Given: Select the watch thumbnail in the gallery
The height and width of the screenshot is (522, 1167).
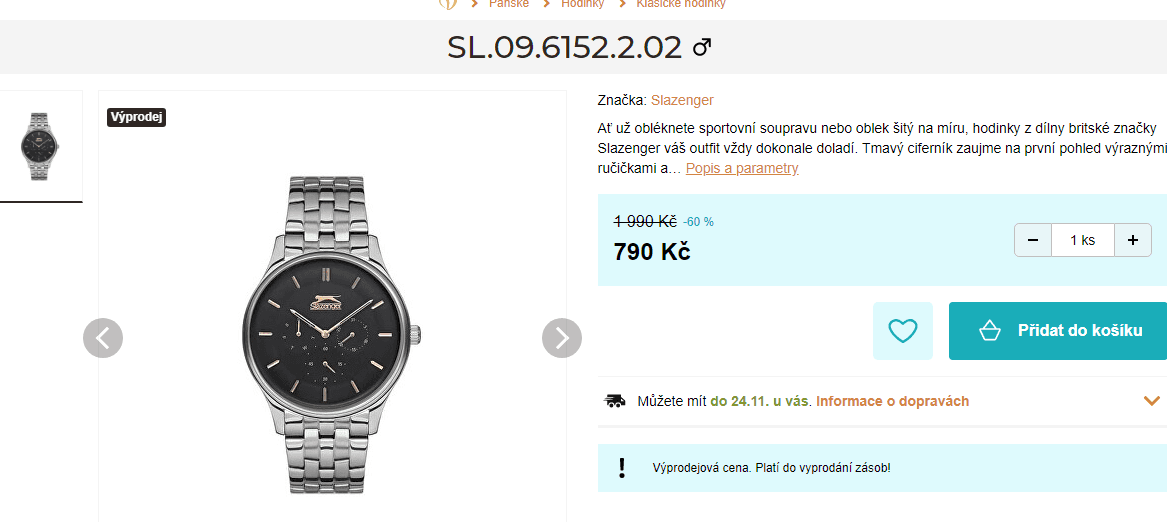Looking at the screenshot, I should (41, 146).
